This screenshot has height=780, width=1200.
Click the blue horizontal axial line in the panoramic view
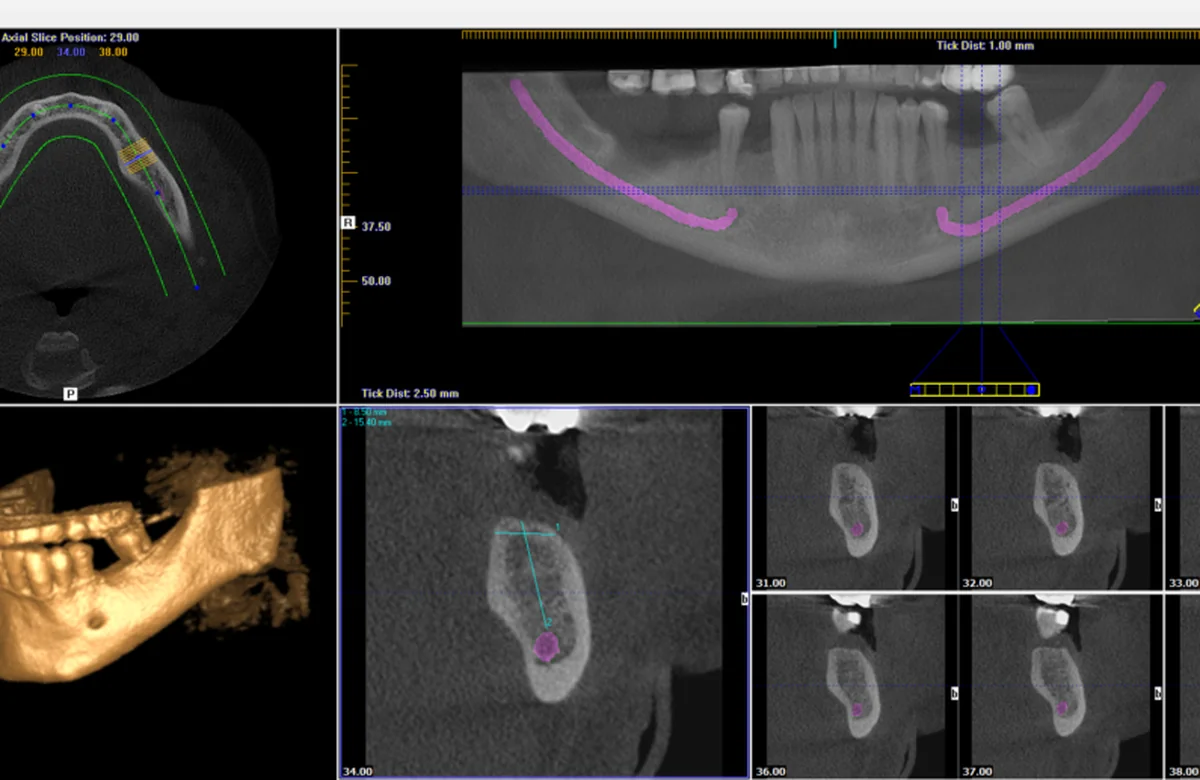pyautogui.click(x=831, y=190)
